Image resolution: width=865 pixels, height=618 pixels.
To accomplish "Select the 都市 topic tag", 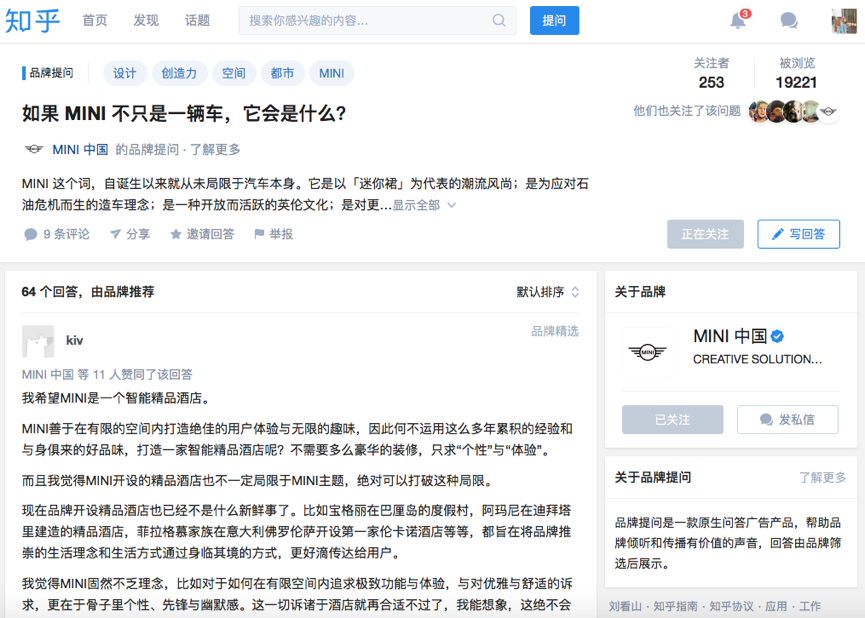I will (x=282, y=73).
